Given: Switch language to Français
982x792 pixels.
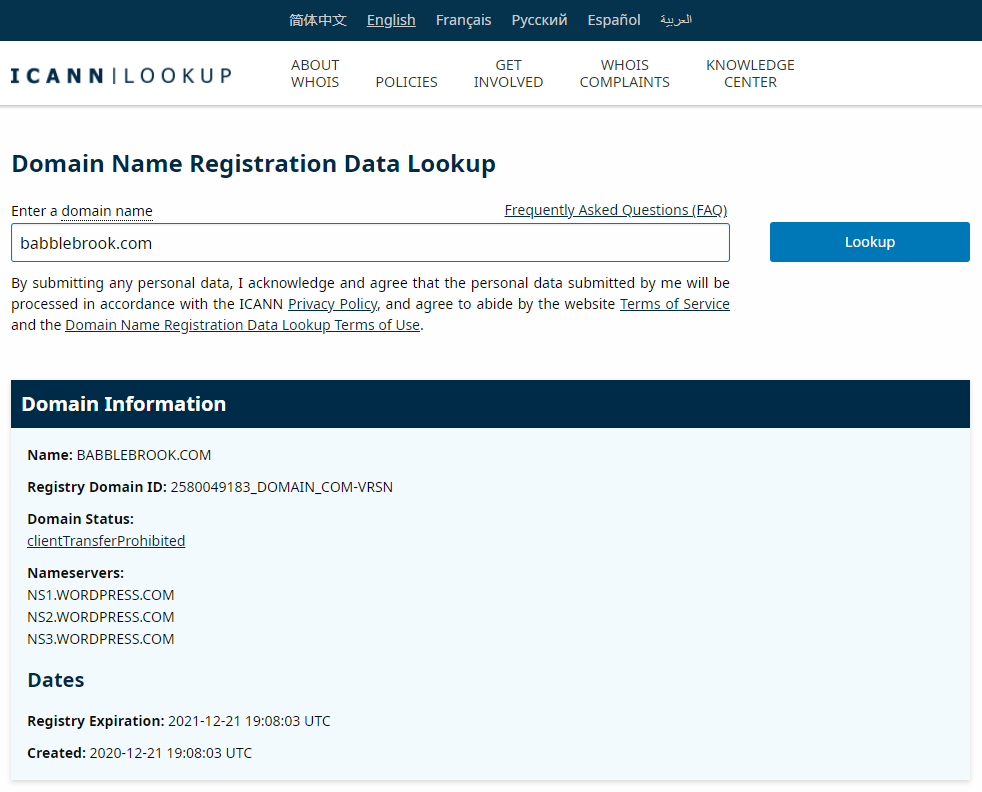Looking at the screenshot, I should click(463, 19).
